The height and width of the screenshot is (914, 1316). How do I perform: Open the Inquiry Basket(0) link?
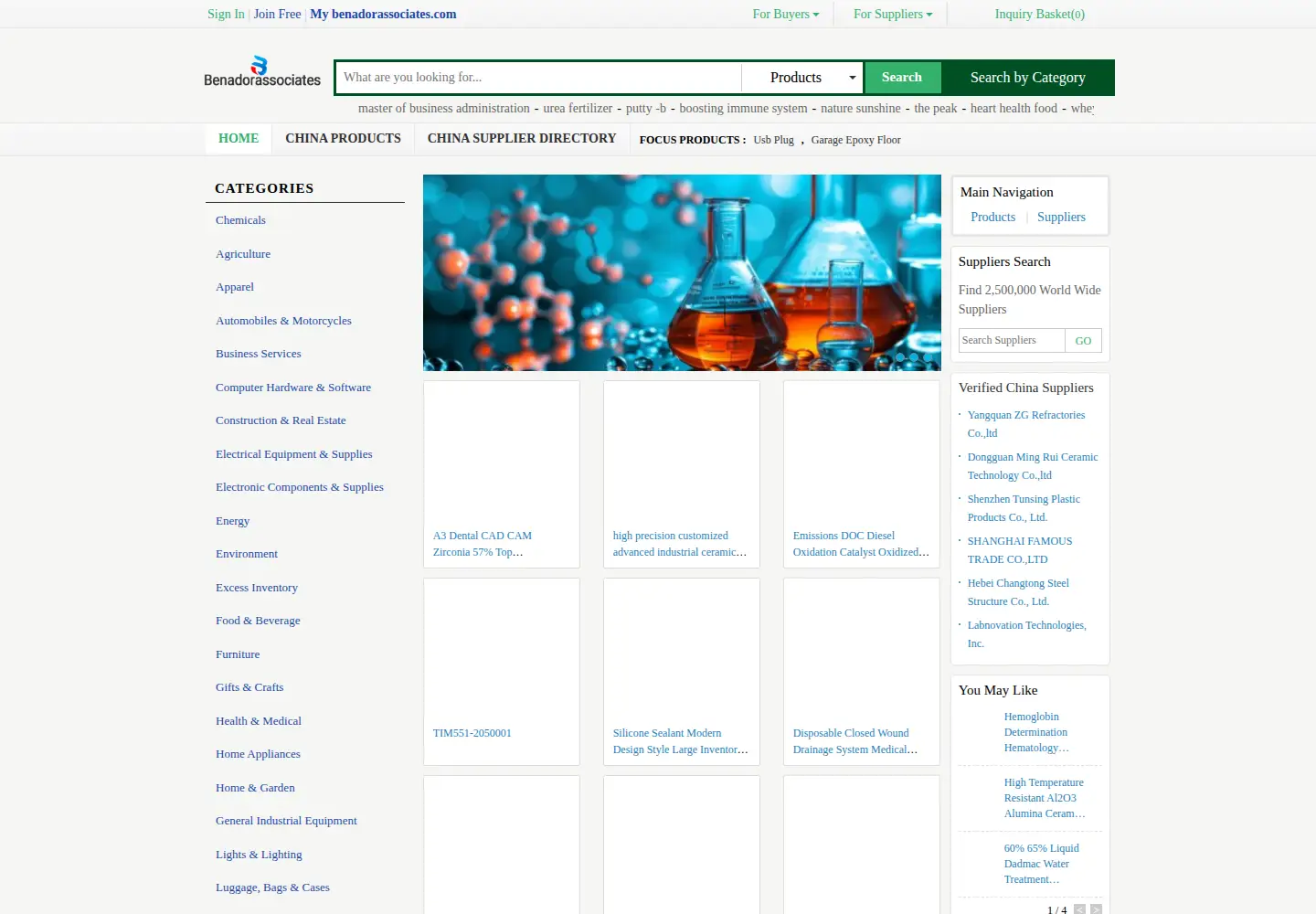tap(1040, 14)
